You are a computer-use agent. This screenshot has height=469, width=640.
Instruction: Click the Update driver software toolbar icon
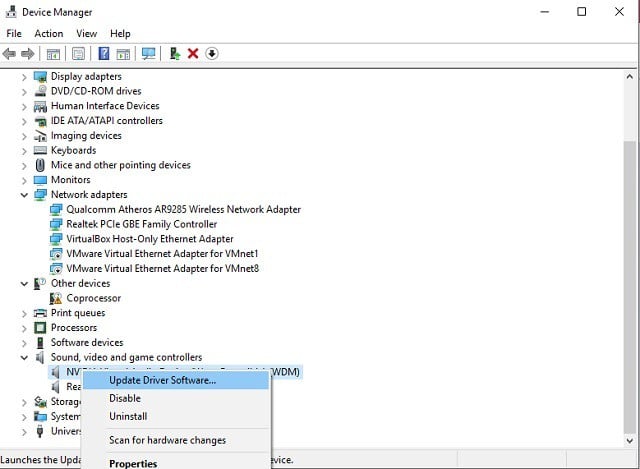175,53
